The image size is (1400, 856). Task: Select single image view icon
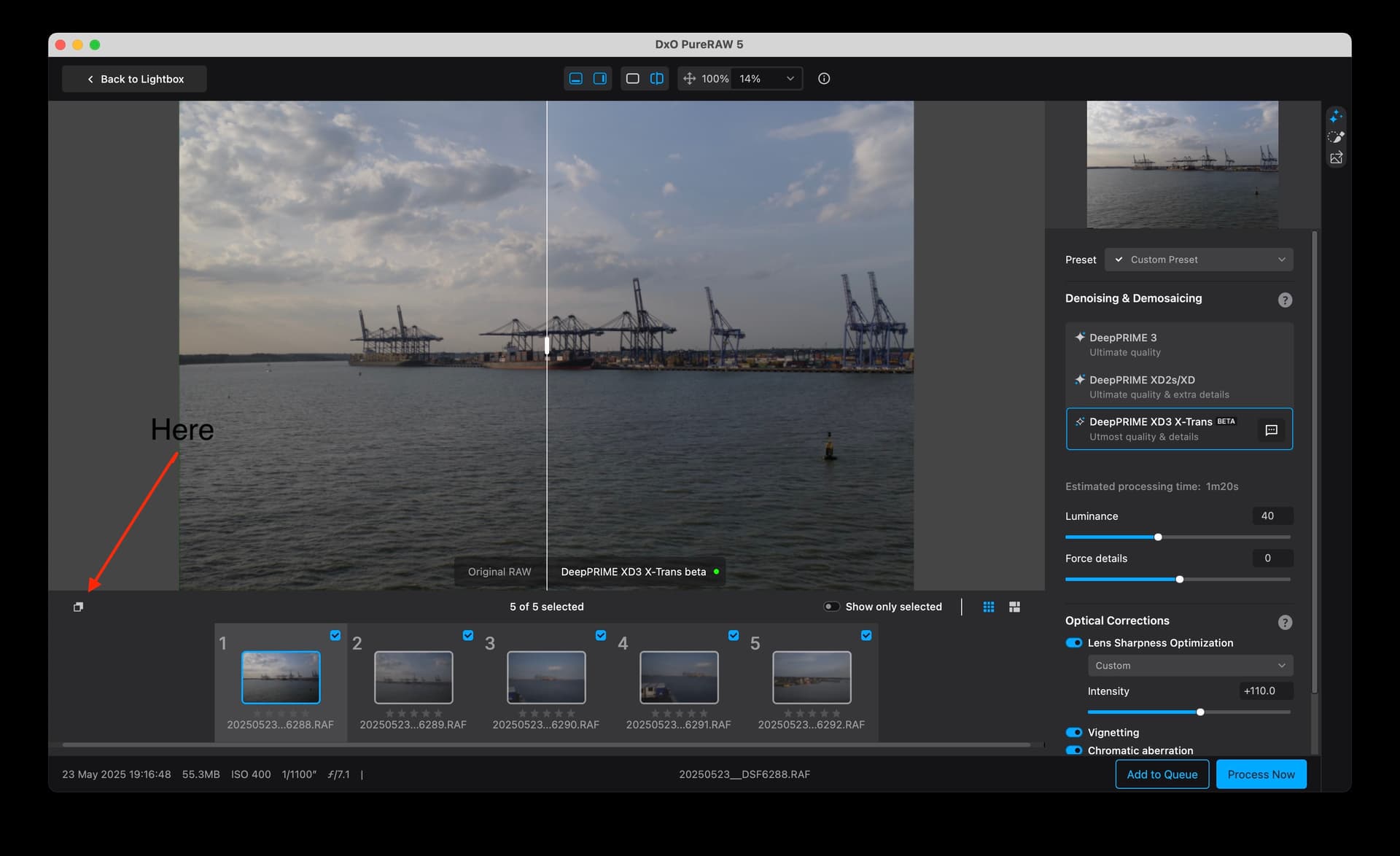pos(633,79)
